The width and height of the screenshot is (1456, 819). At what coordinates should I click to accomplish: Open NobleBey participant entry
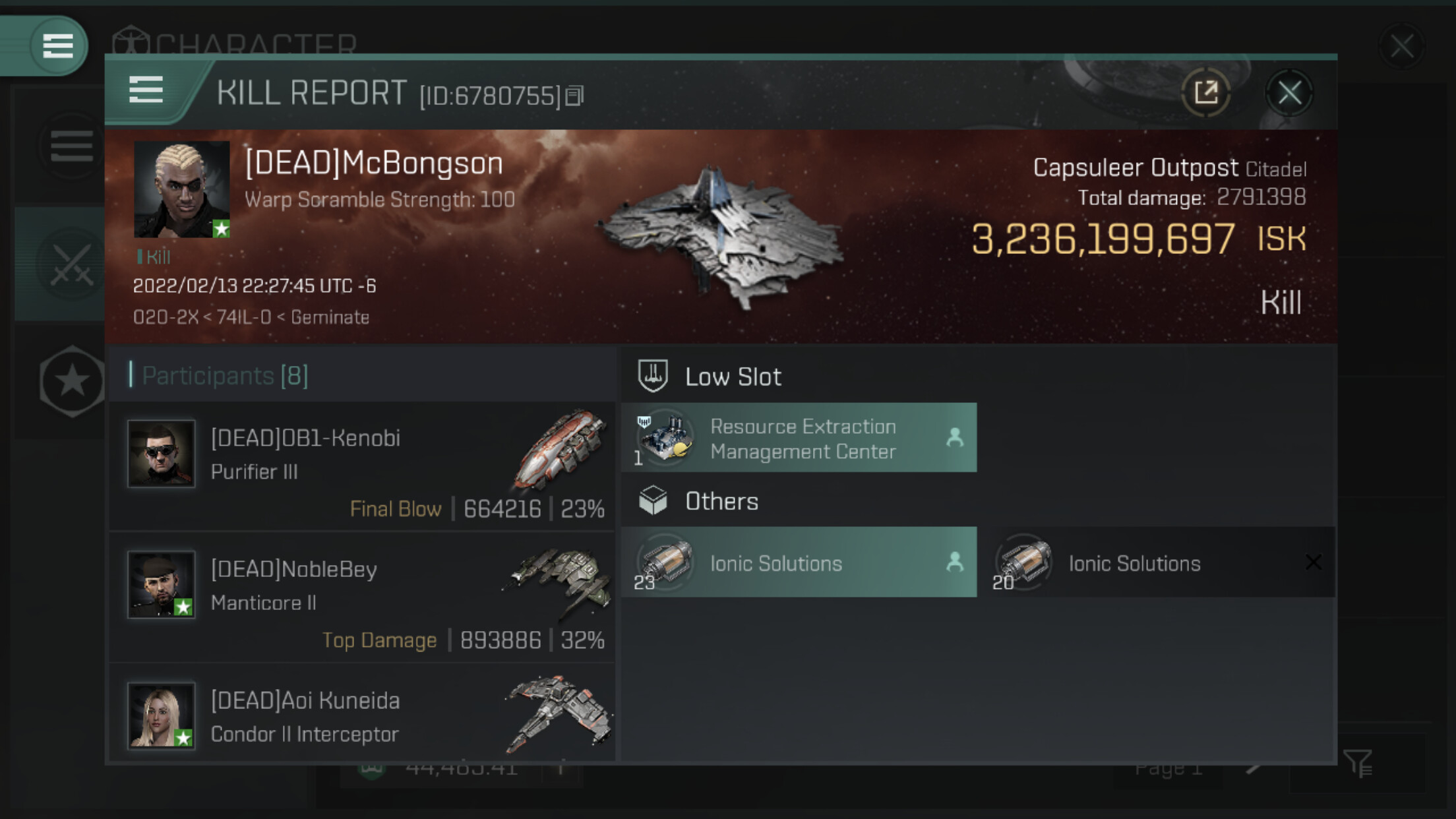tap(362, 597)
